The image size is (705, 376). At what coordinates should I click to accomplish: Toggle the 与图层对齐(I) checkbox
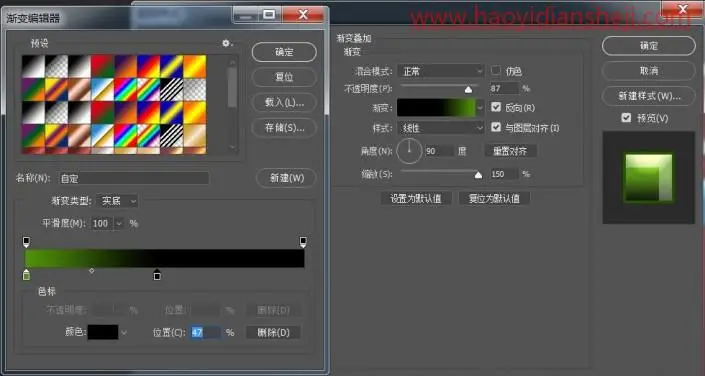[x=496, y=127]
